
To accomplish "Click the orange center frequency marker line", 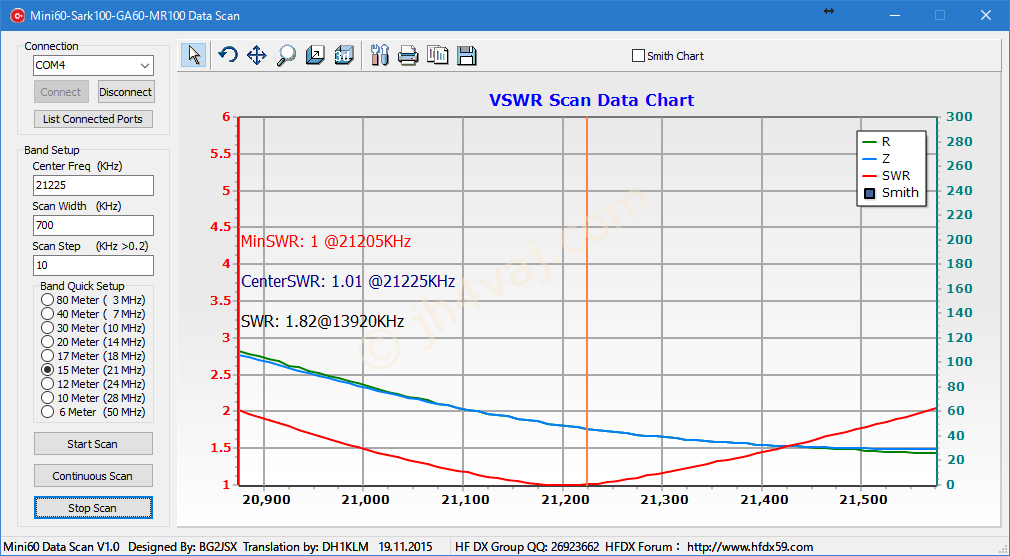I will (x=587, y=300).
